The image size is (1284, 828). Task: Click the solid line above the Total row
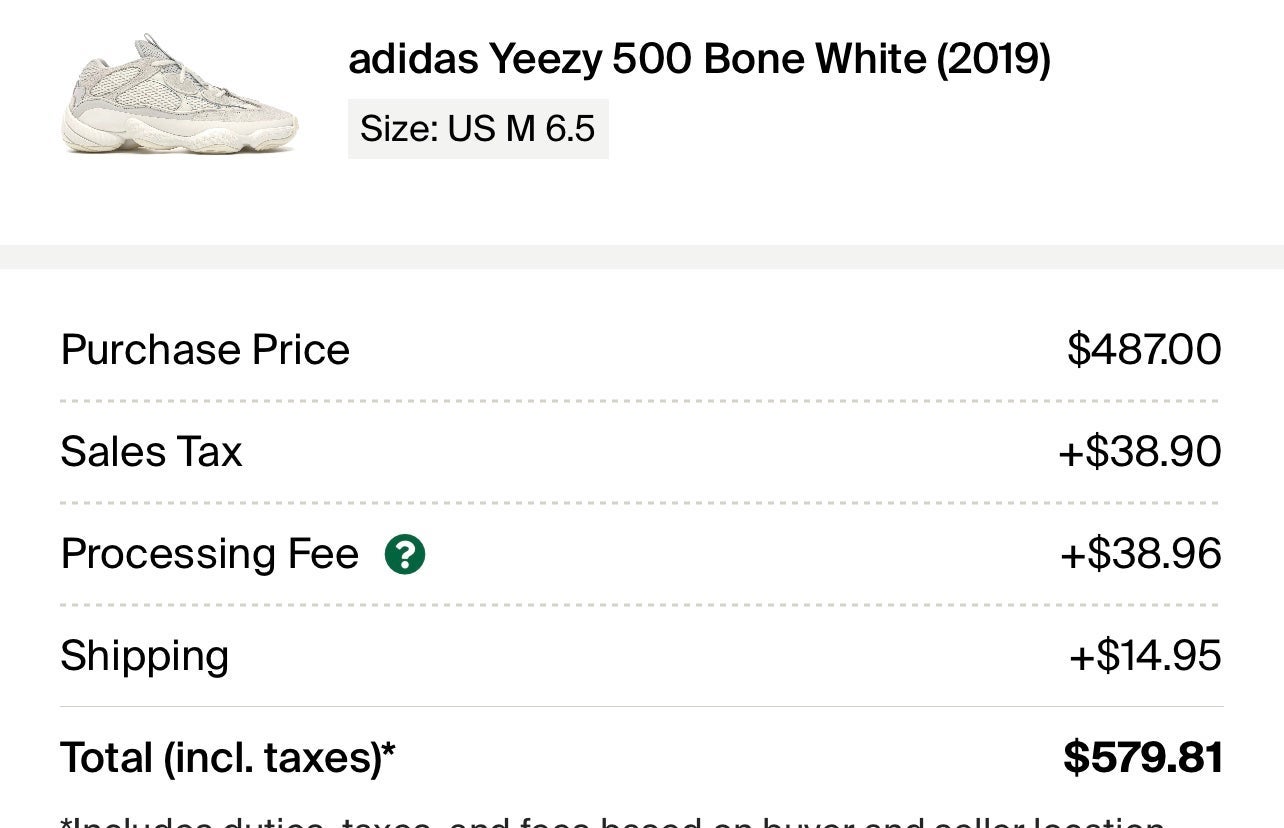pyautogui.click(x=641, y=707)
